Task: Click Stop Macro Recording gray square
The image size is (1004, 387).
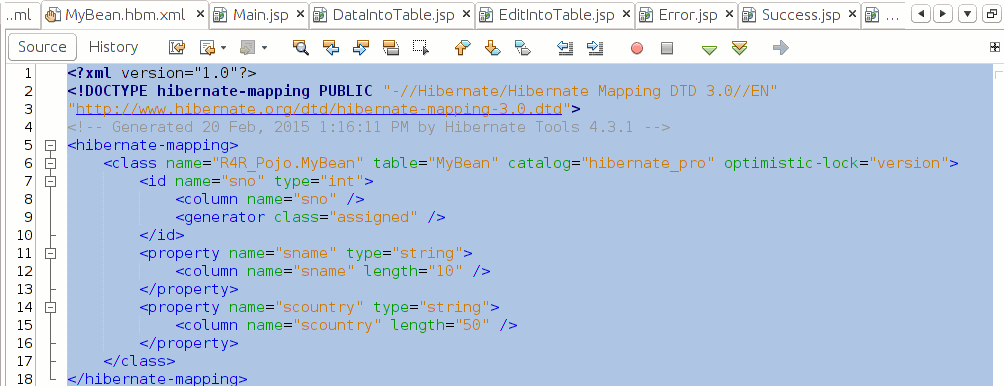Action: [667, 48]
